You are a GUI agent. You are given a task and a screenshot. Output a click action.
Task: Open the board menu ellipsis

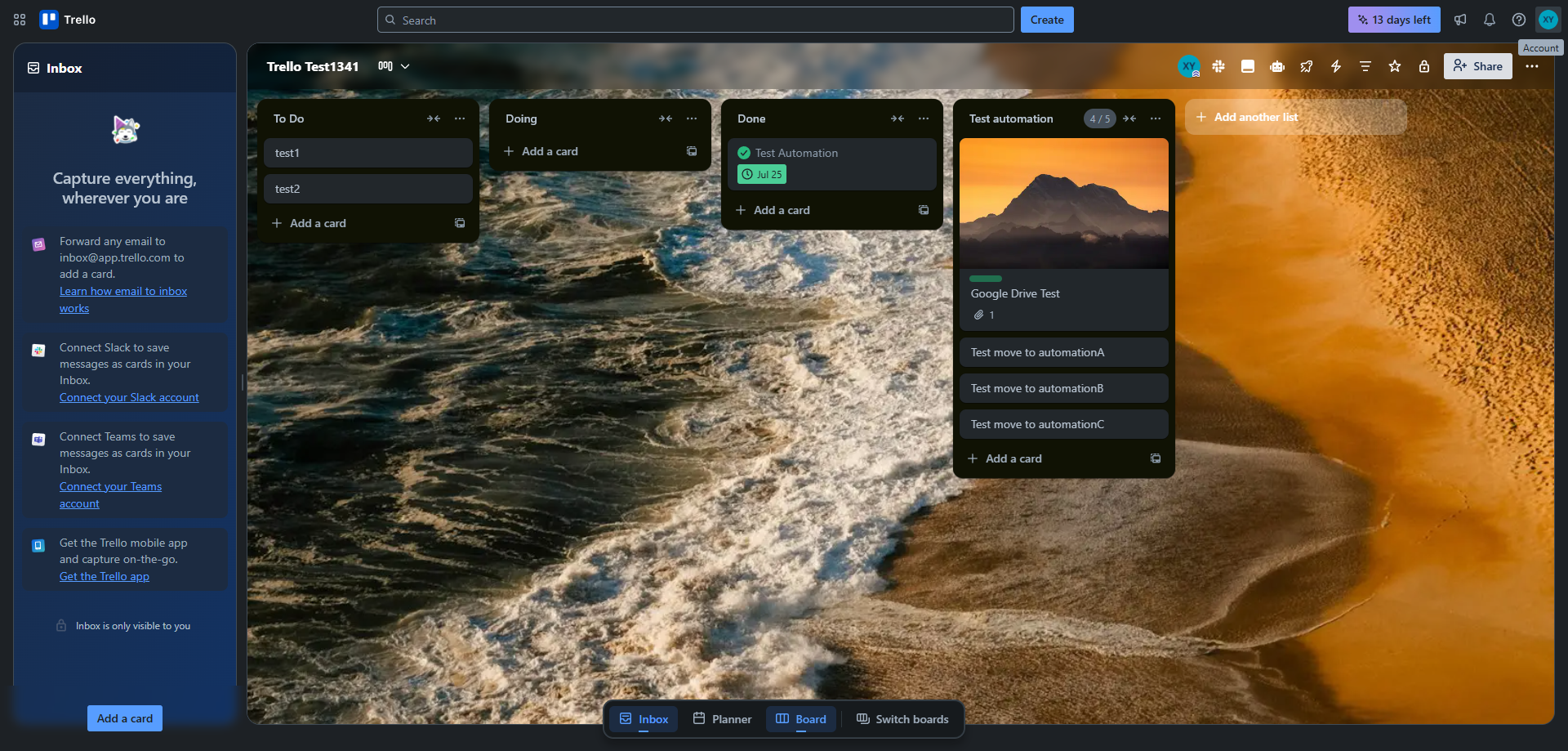point(1532,66)
